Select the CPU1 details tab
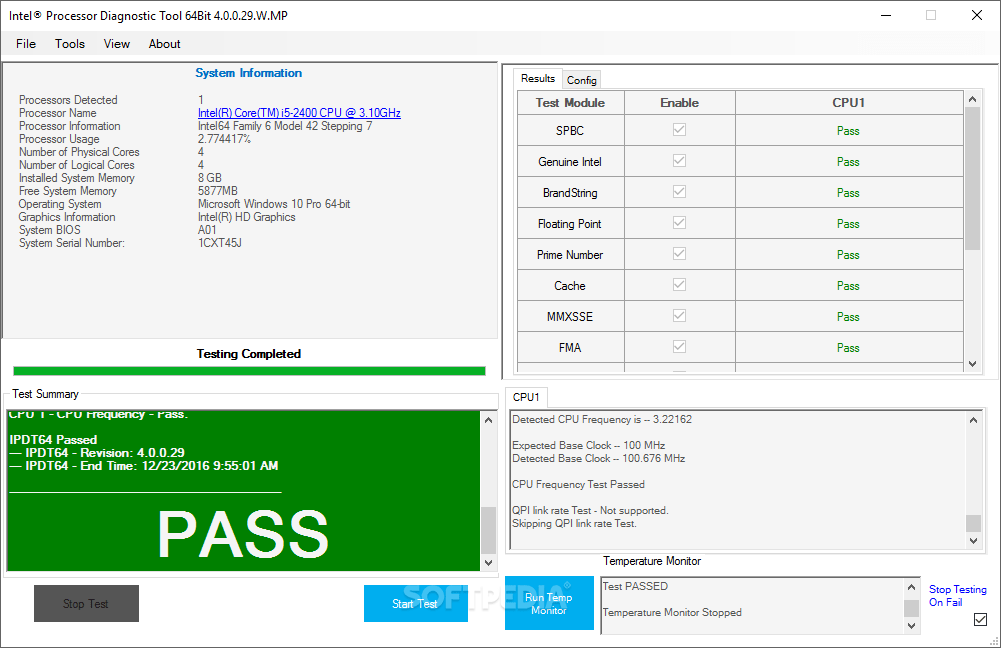 point(526,397)
